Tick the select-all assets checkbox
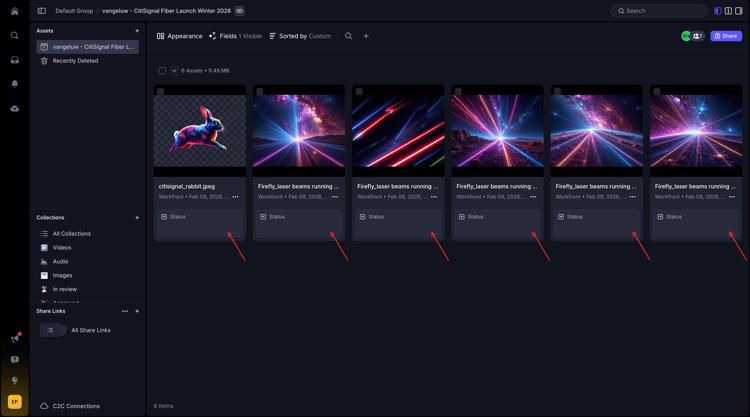The image size is (750, 417). pos(162,71)
